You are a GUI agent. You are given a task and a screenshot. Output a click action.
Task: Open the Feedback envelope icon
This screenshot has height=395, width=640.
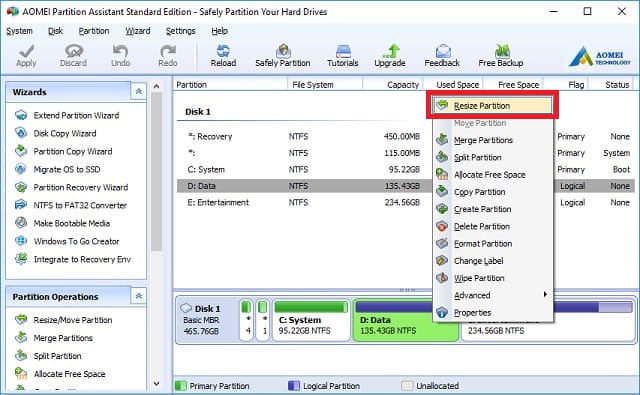coord(442,51)
